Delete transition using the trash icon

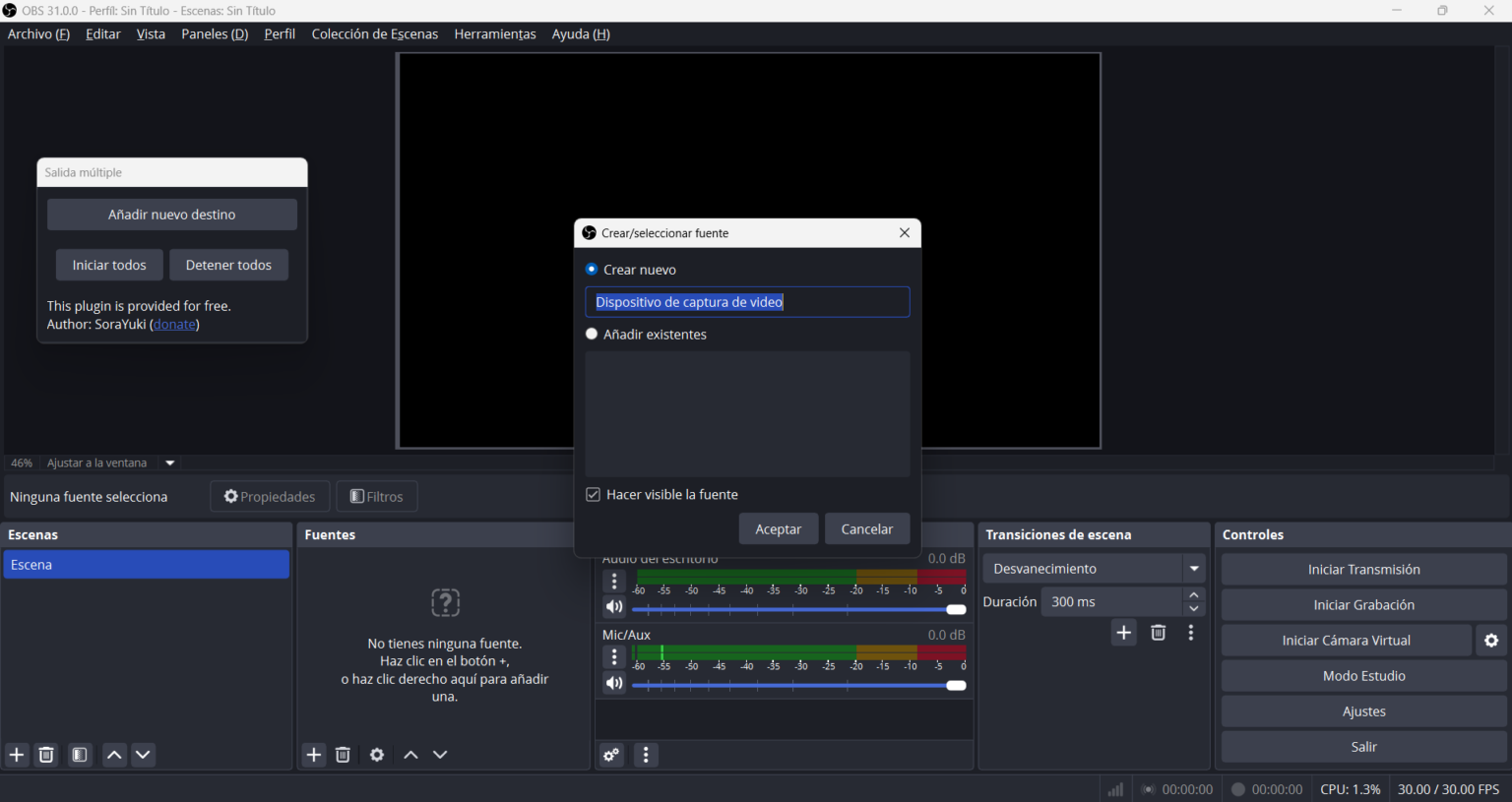[x=1158, y=633]
